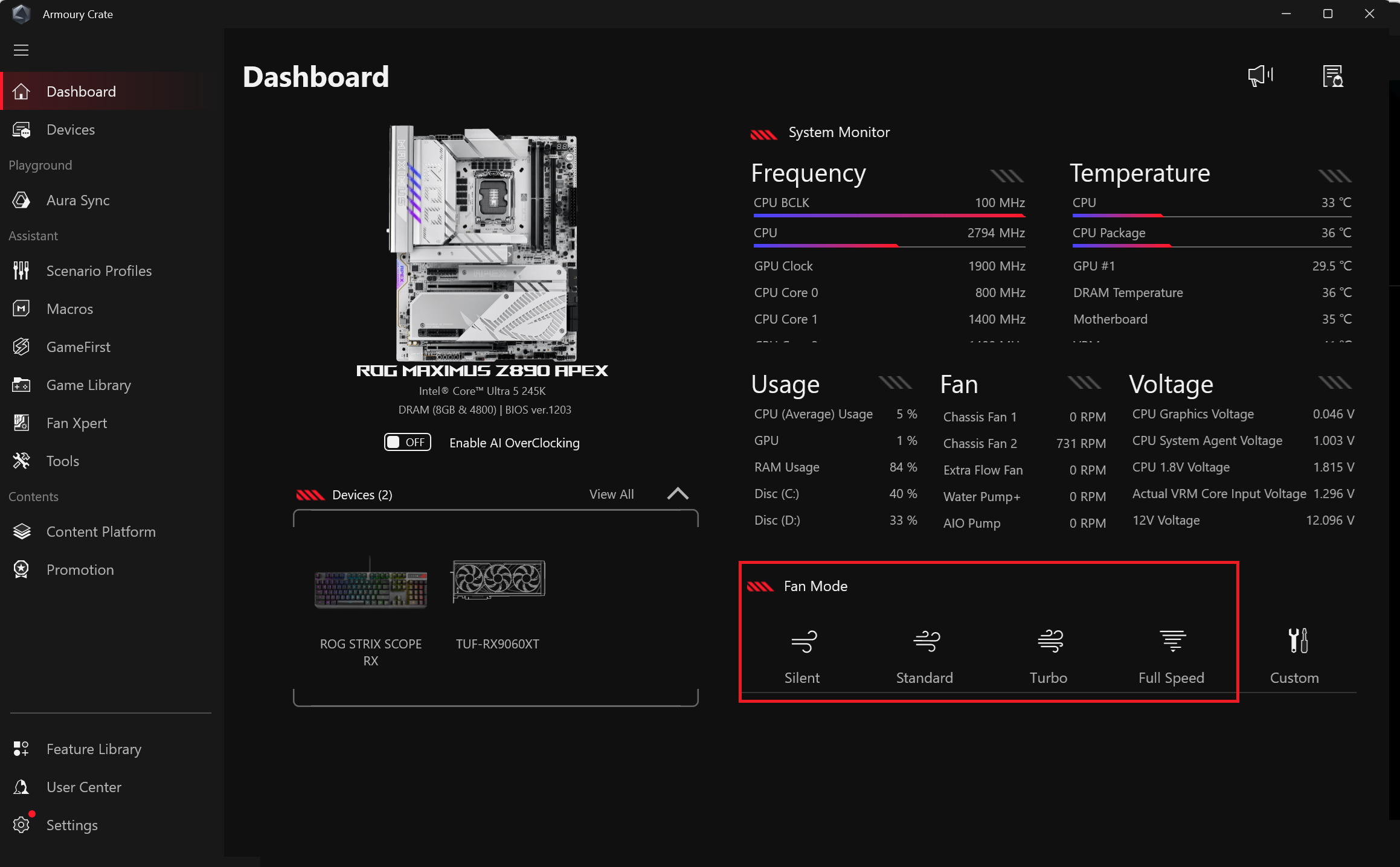The width and height of the screenshot is (1400, 867).
Task: Click the User Center icon
Action: coord(21,787)
